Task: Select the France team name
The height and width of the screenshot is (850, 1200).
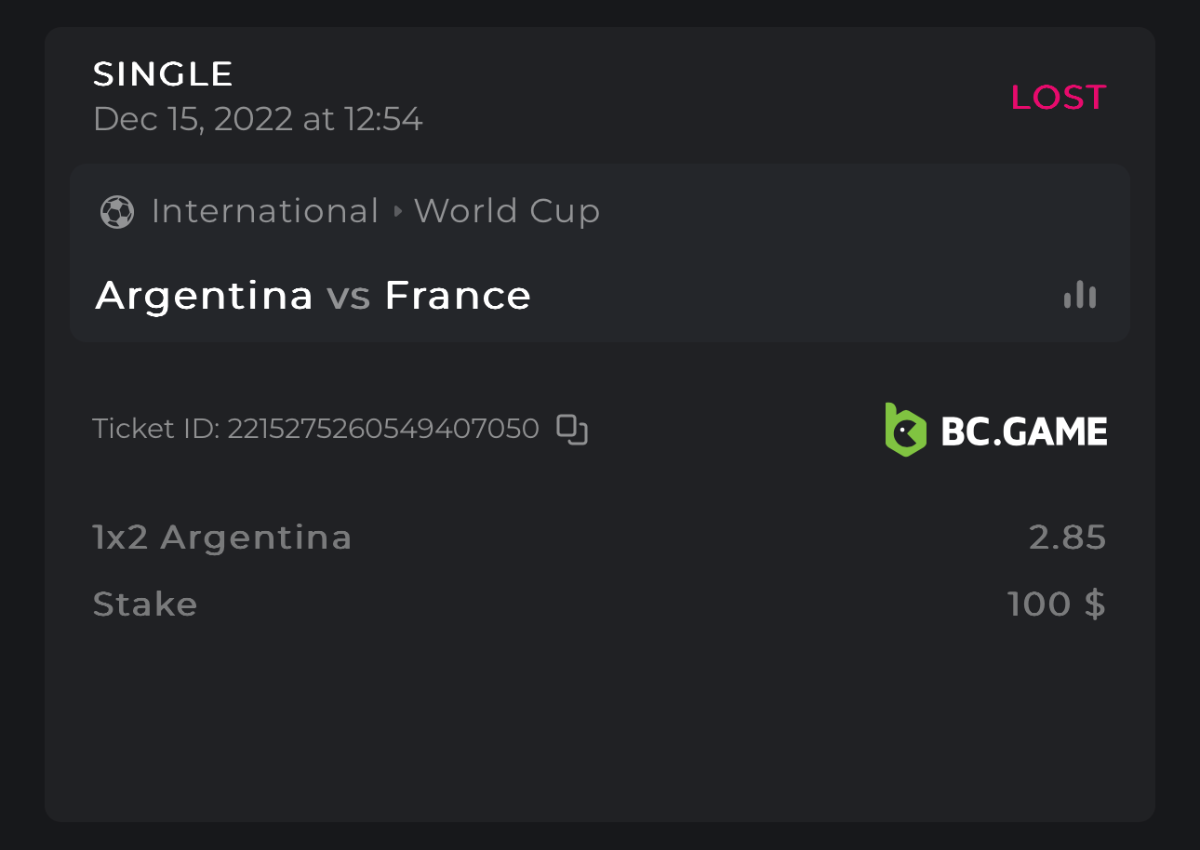Action: tap(458, 296)
